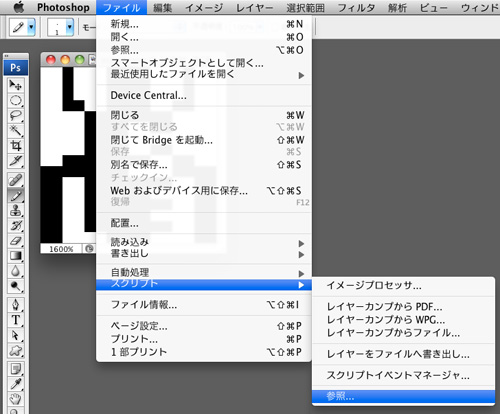Expand the 書き出し submenu
Image resolution: width=500 pixels, height=414 pixels.
tap(204, 254)
